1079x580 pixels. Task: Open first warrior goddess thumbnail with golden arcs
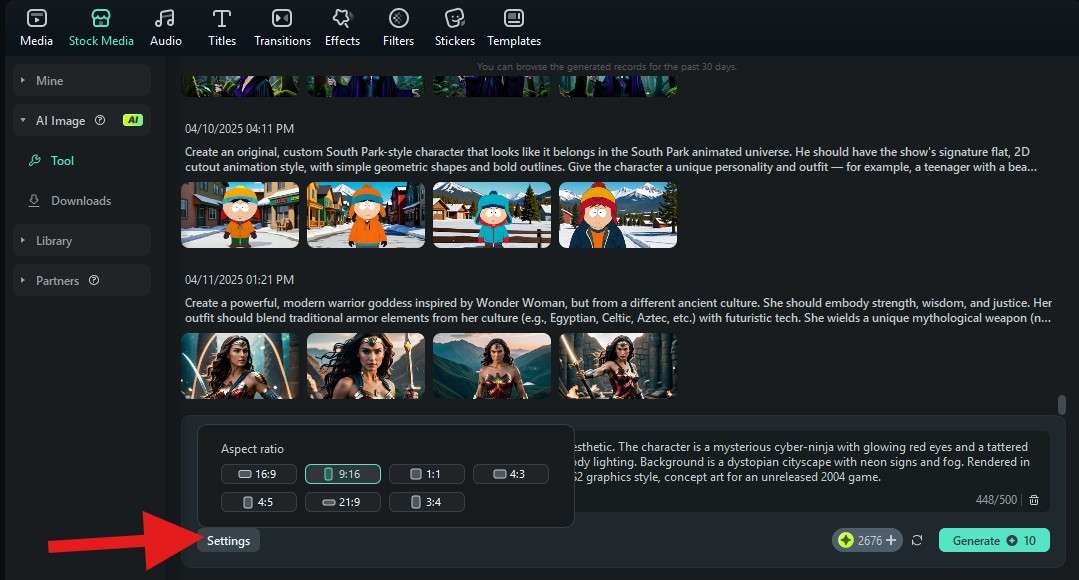click(240, 366)
